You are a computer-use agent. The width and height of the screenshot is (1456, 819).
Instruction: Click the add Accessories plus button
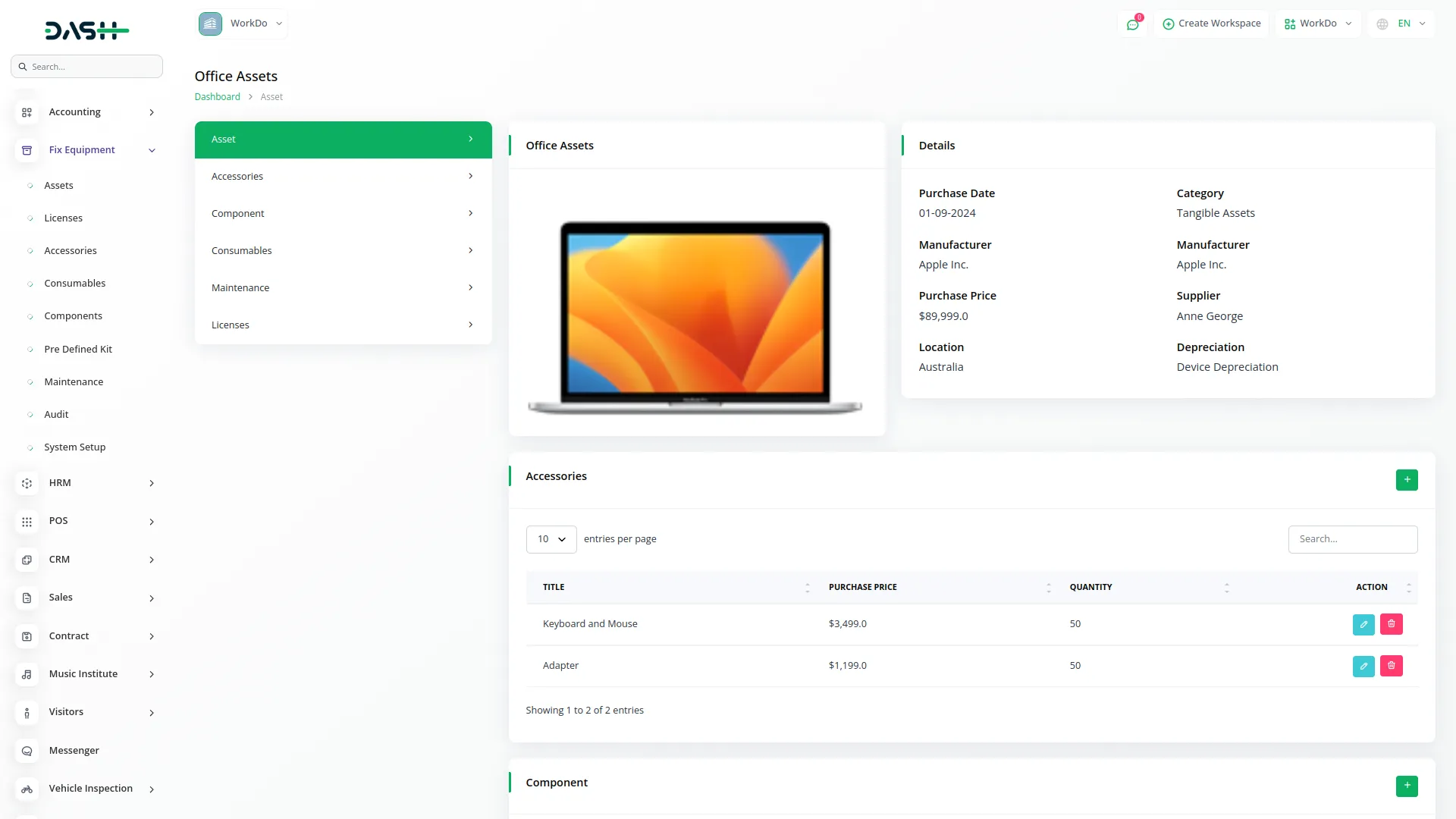click(x=1407, y=480)
